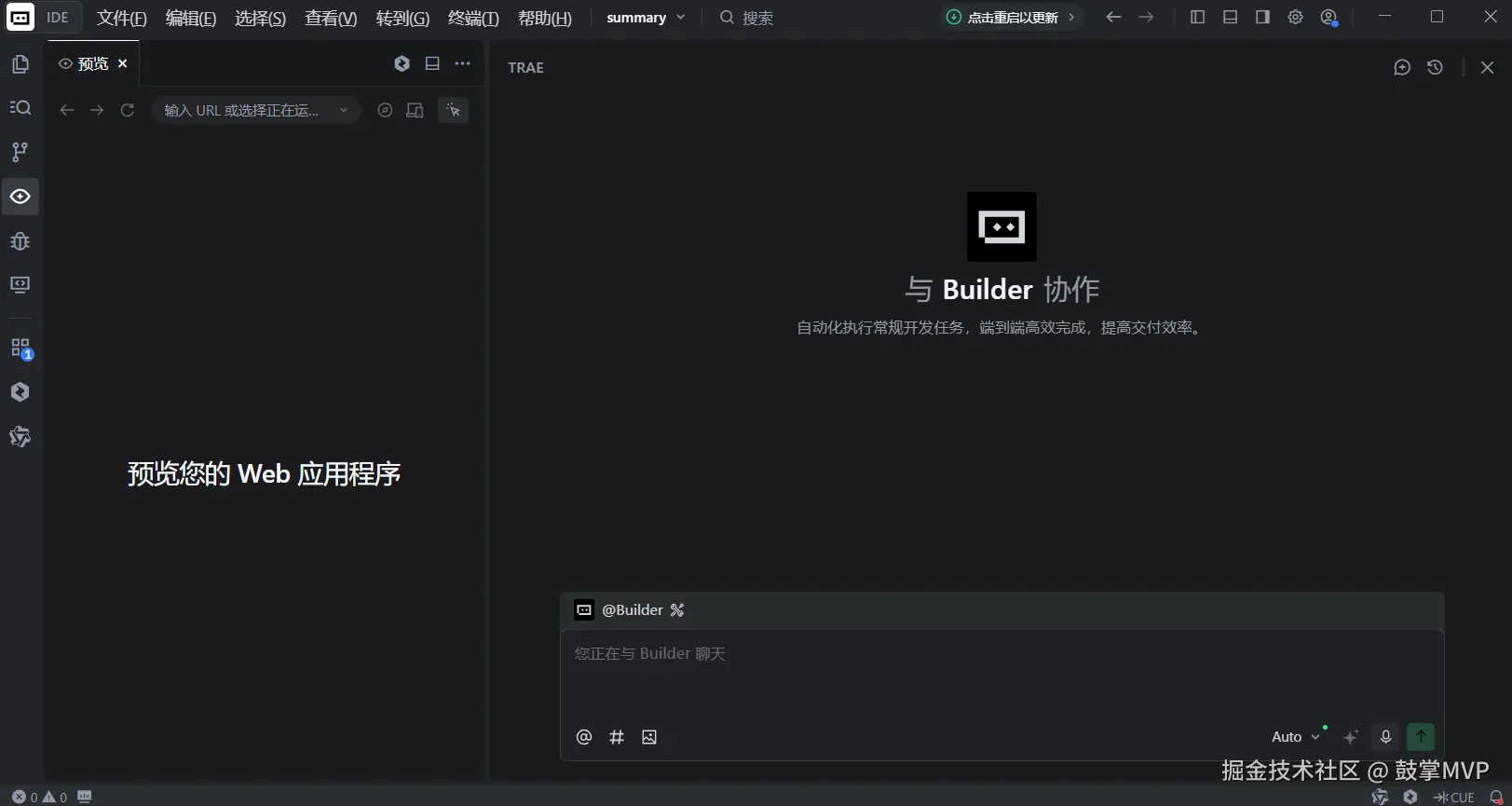
Task: Toggle panel layout icon in preview tab bar
Action: tap(432, 63)
